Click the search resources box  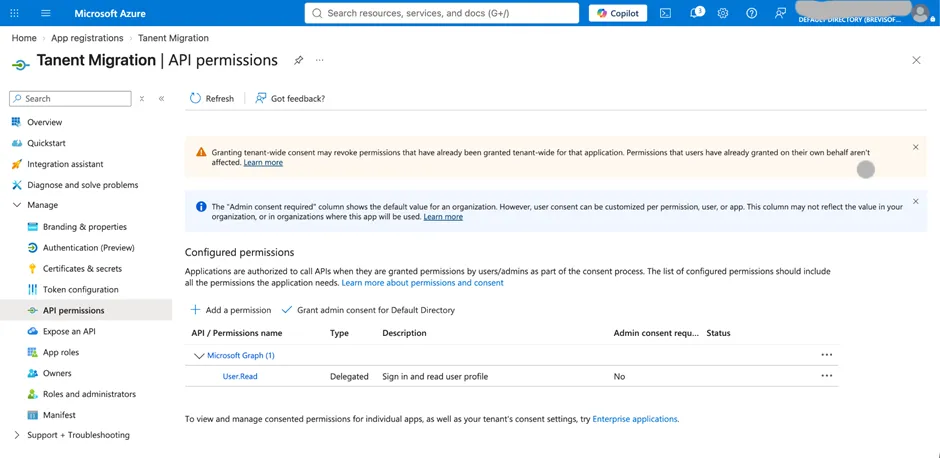pos(442,13)
